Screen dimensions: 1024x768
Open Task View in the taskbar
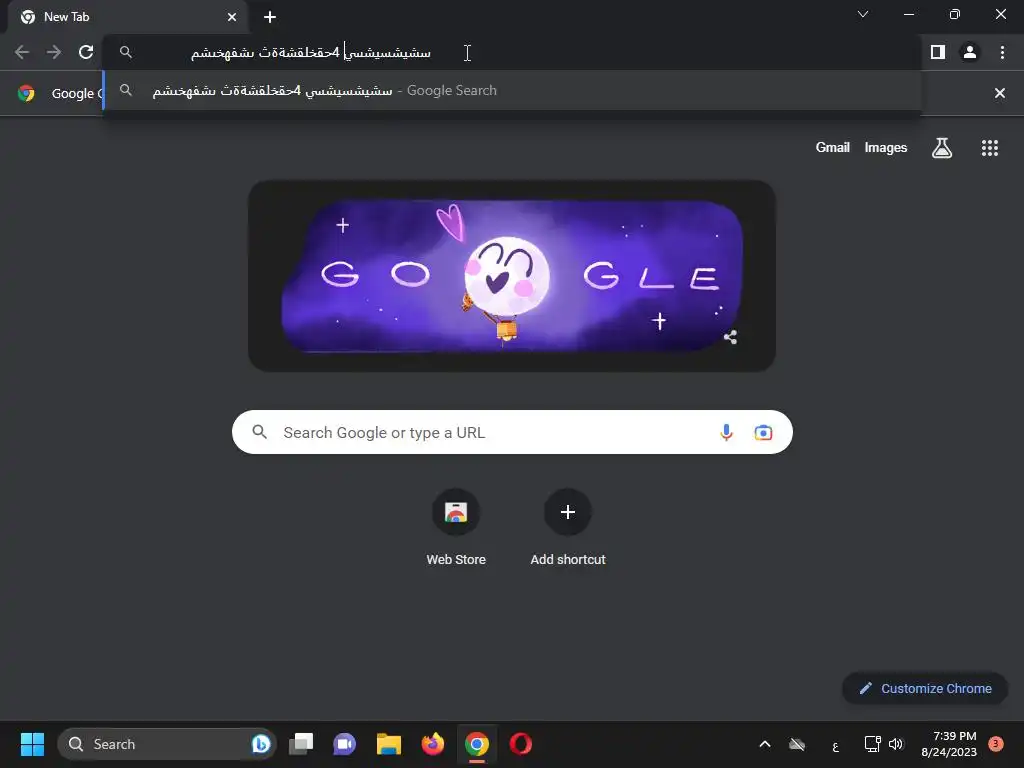coord(301,744)
